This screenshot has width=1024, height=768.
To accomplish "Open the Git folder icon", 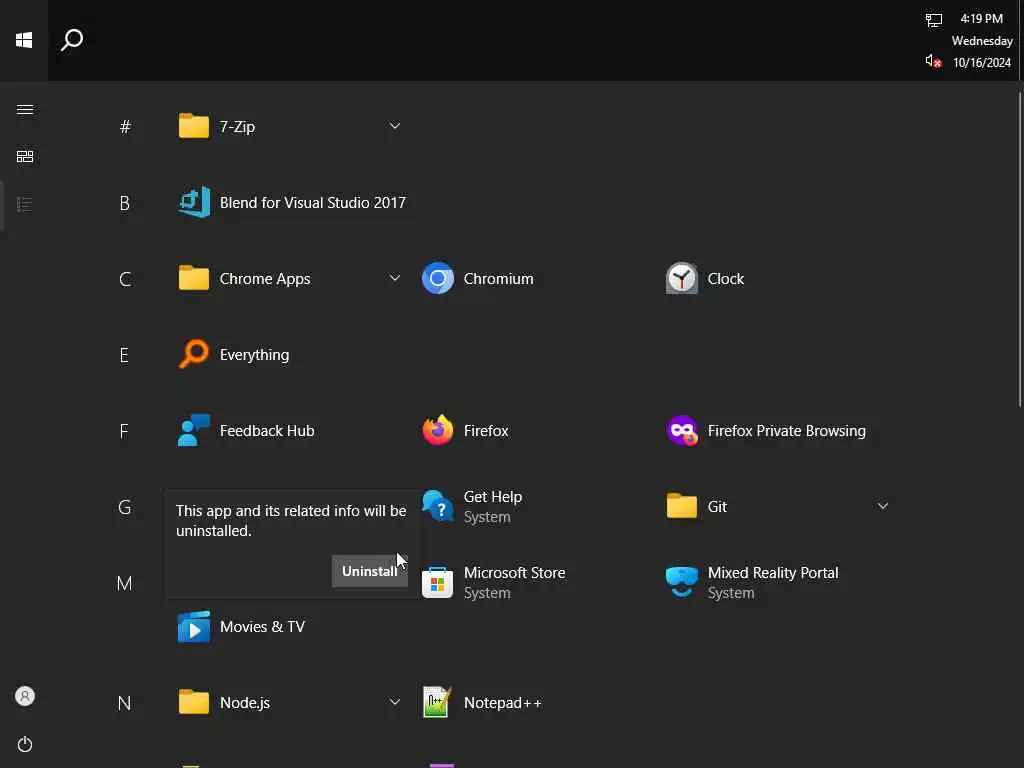I will [682, 506].
